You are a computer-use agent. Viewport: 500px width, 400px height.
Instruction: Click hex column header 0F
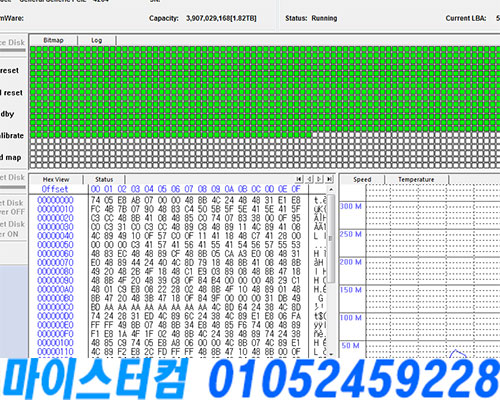click(x=296, y=189)
